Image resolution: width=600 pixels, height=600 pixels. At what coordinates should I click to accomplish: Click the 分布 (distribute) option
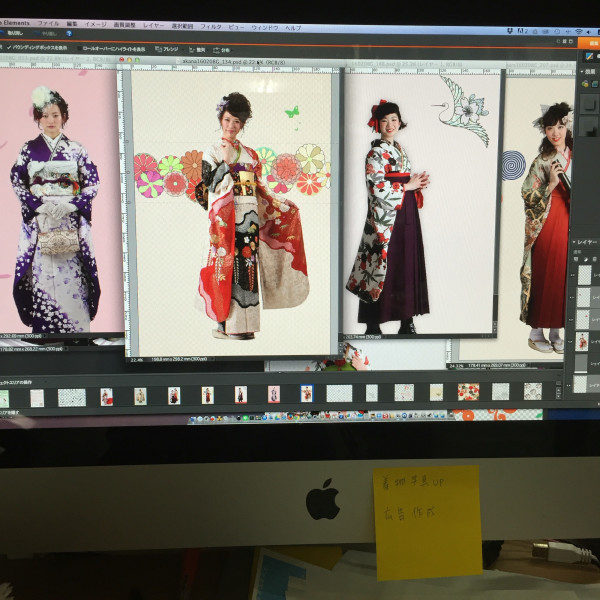click(222, 50)
